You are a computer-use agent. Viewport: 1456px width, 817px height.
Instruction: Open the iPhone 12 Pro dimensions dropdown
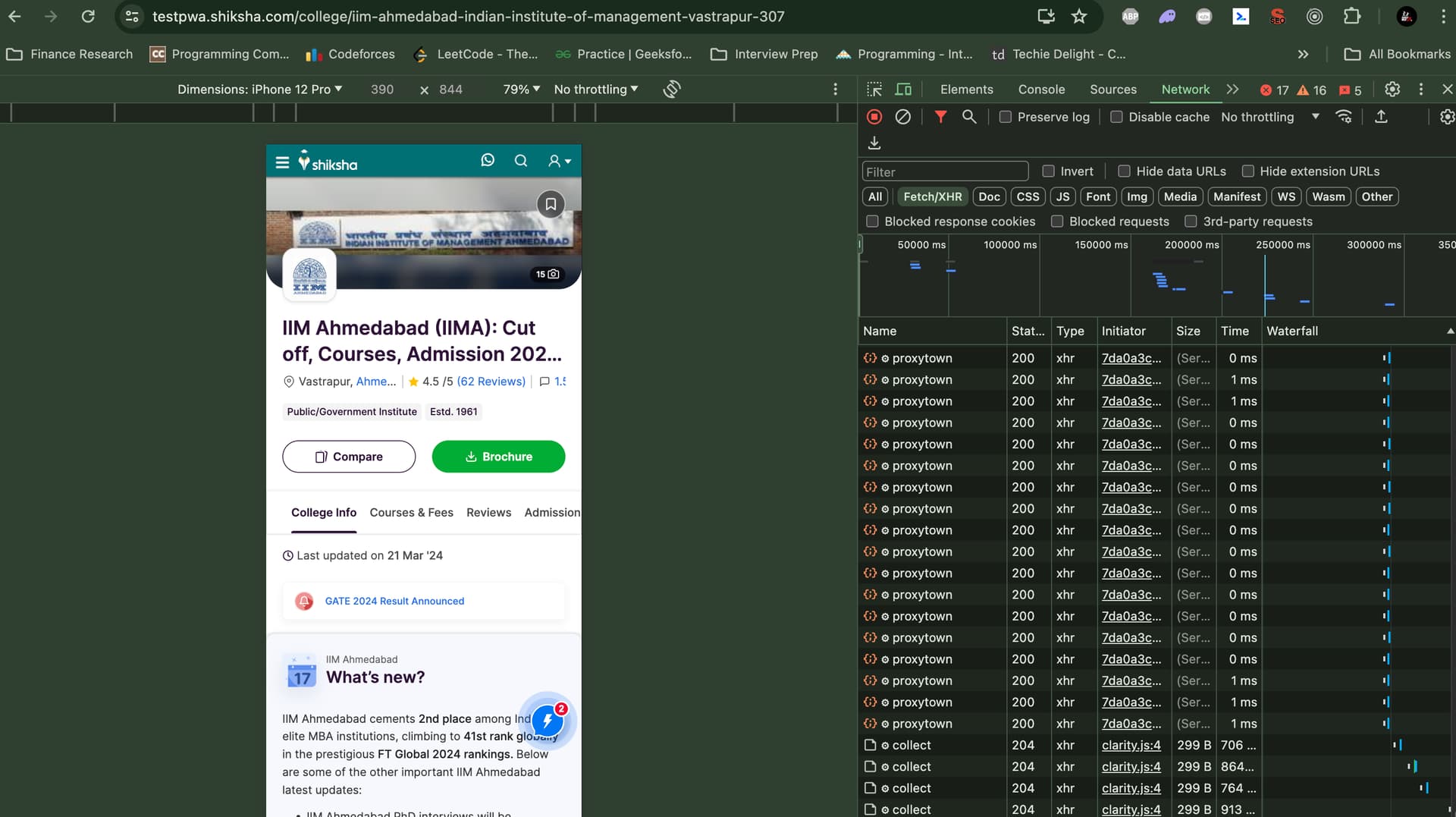[x=259, y=90]
